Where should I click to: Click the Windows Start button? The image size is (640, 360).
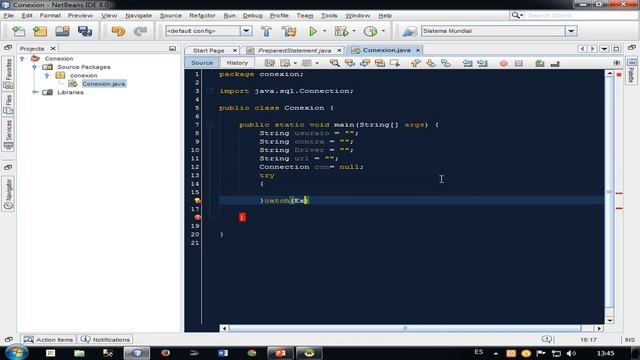[x=17, y=353]
